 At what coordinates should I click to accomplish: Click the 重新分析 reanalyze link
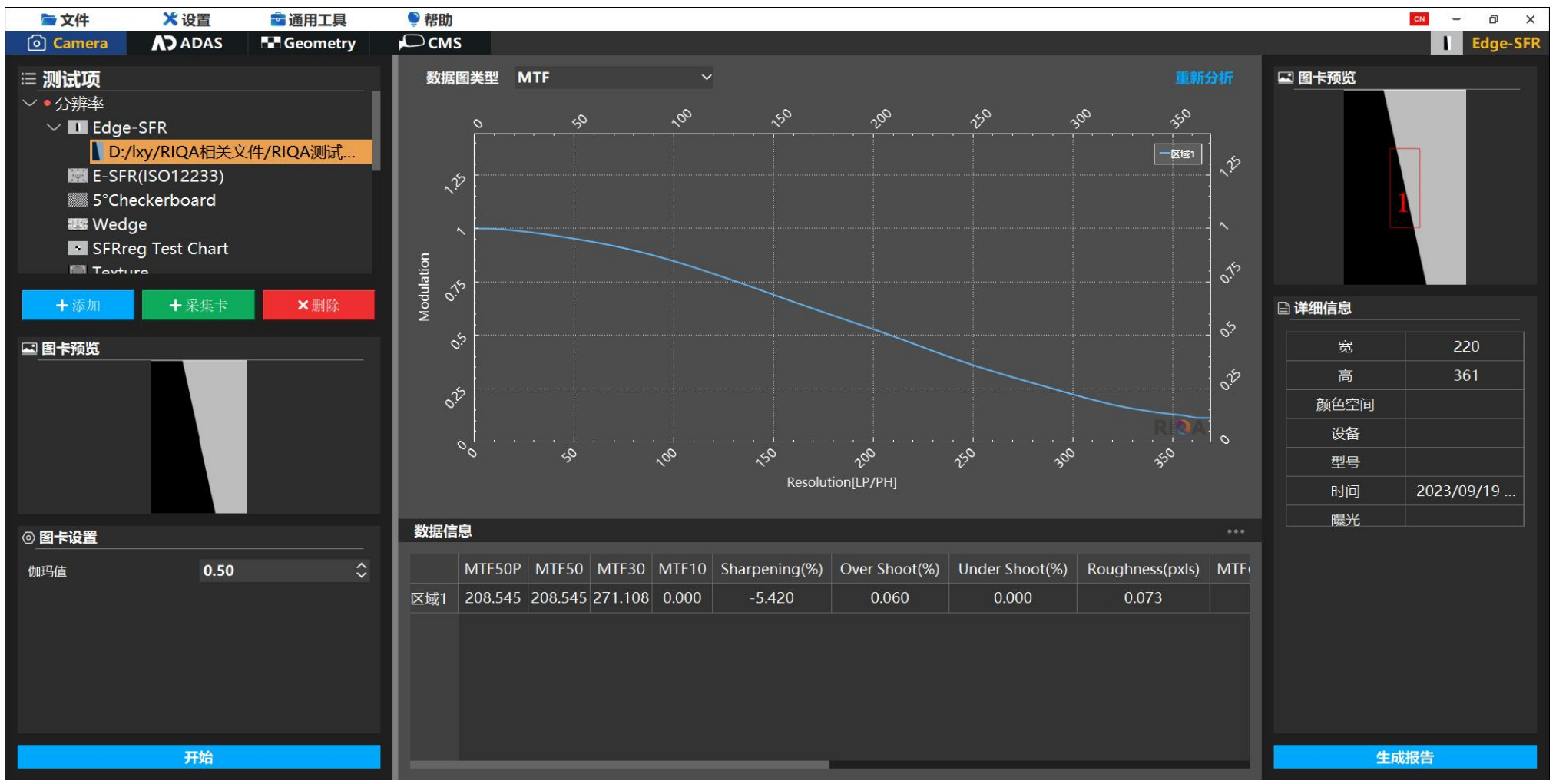(x=1203, y=78)
